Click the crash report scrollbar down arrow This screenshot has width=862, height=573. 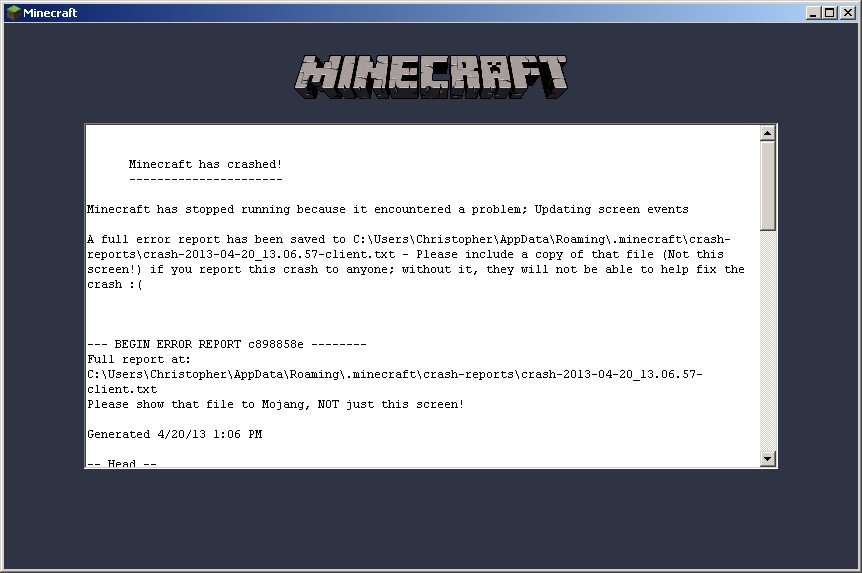[767, 459]
